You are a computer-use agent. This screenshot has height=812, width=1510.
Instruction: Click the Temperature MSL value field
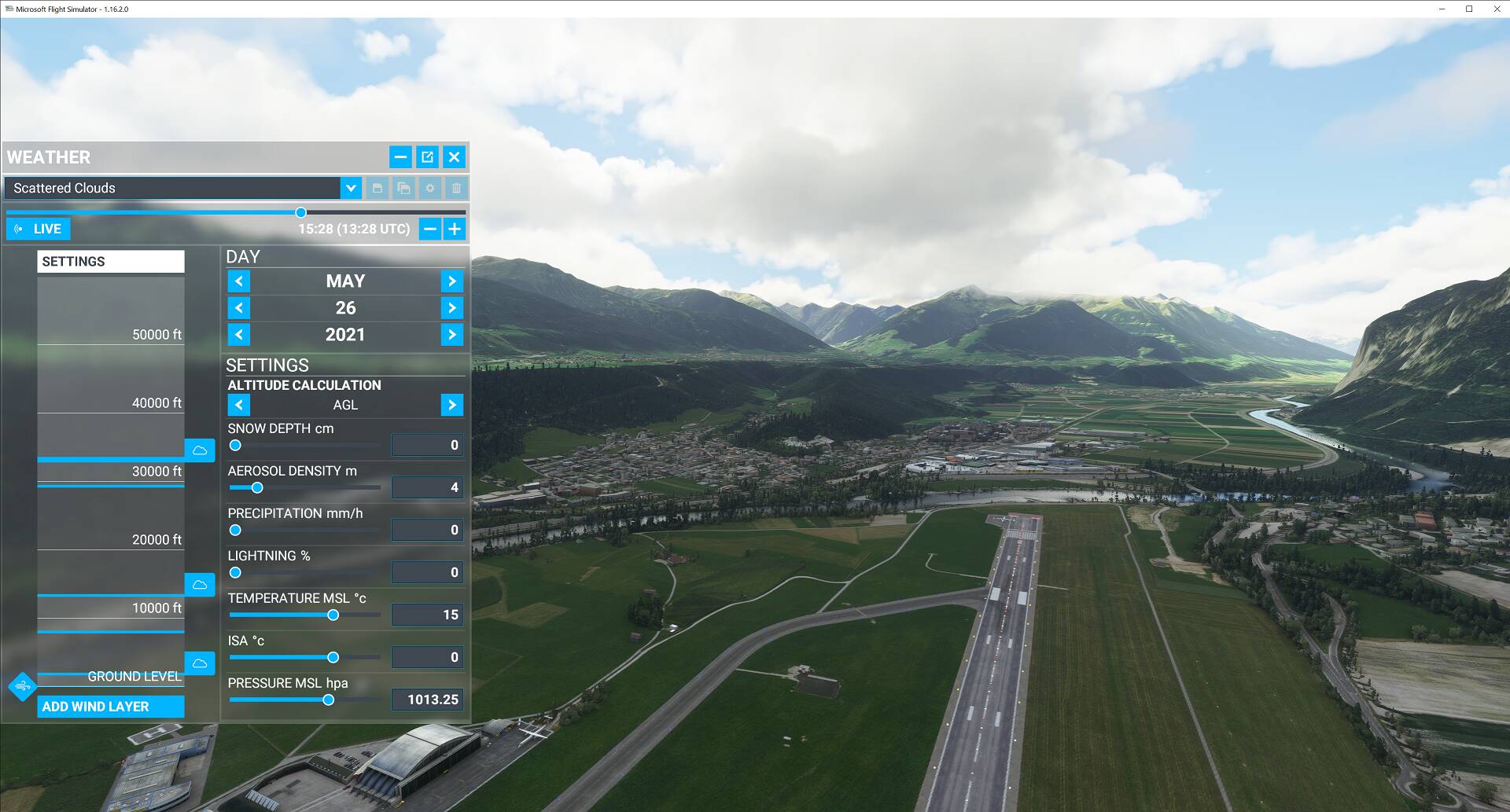[x=427, y=615]
